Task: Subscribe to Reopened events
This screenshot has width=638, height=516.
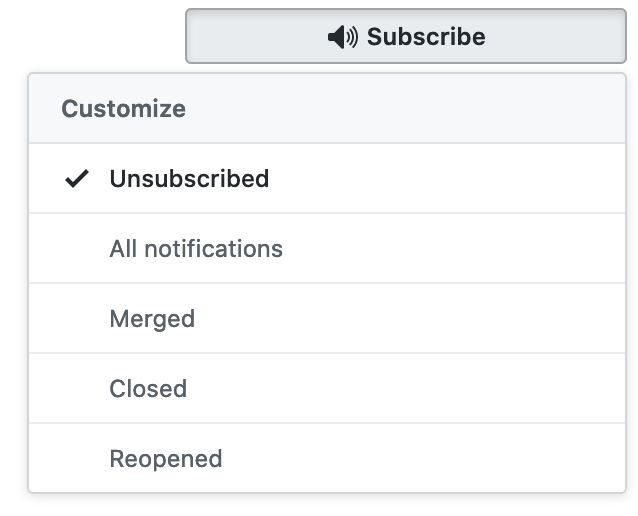Action: click(x=166, y=459)
